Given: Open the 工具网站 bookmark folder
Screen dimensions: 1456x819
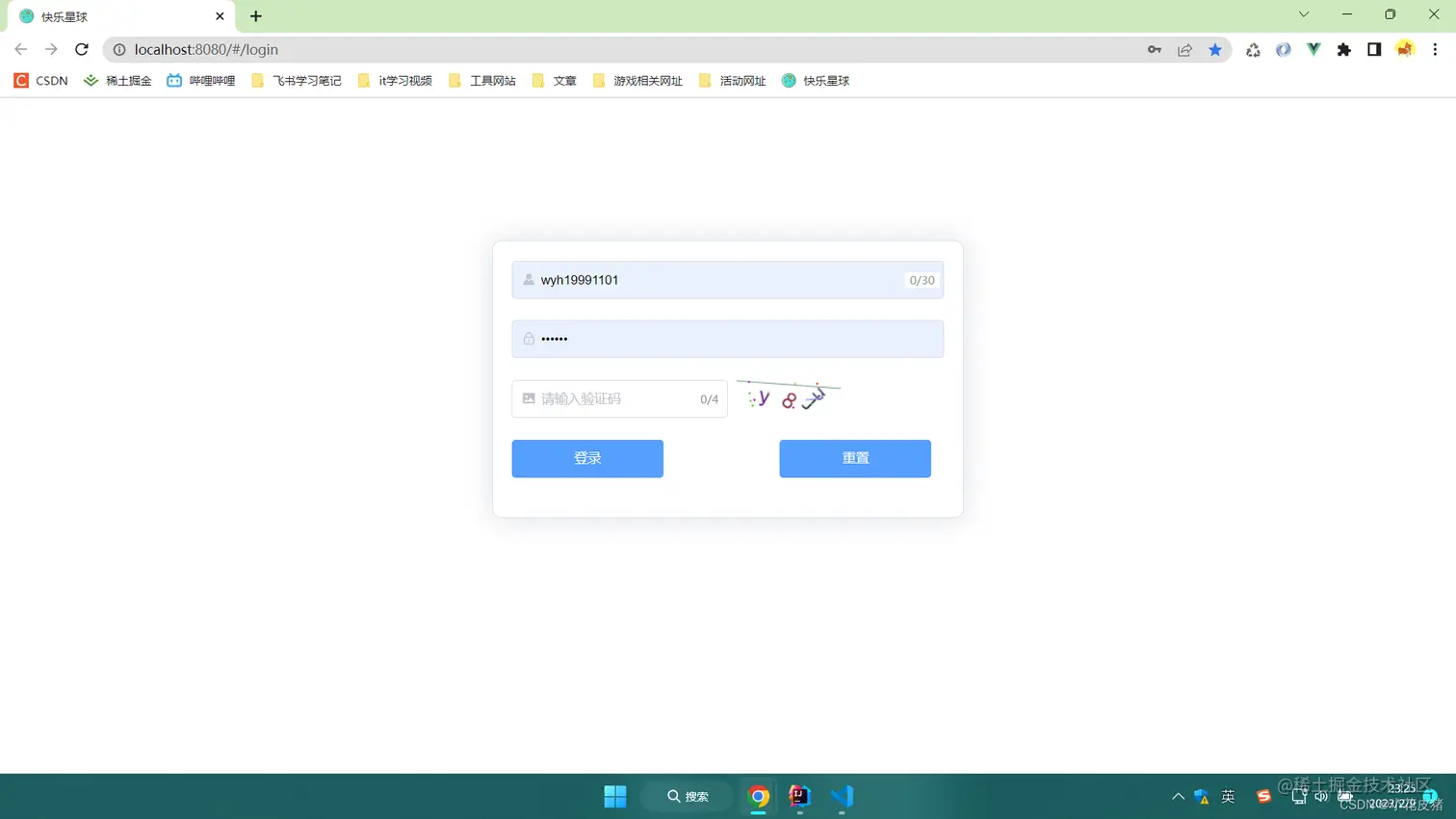Looking at the screenshot, I should (482, 81).
